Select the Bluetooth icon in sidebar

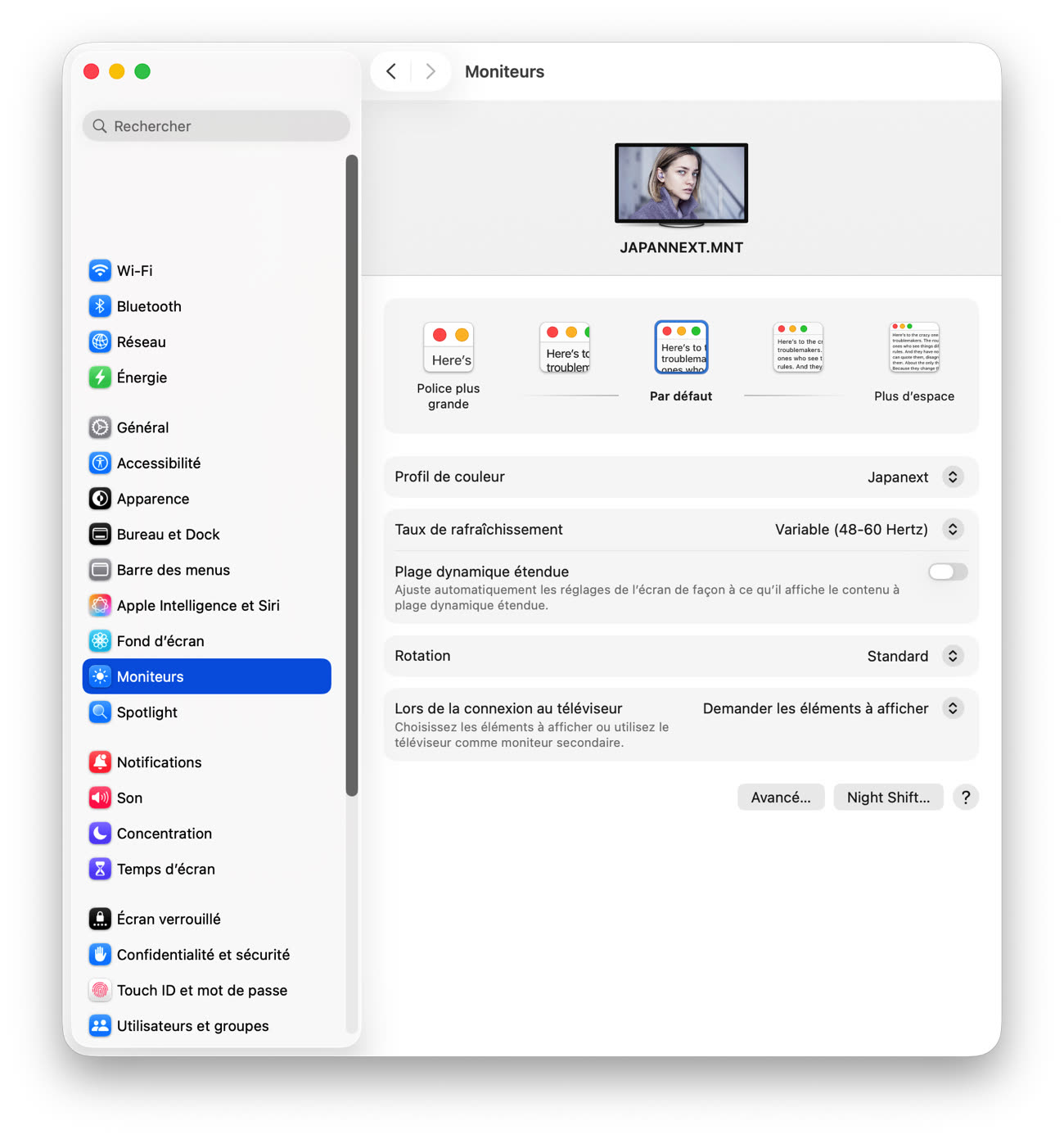pos(100,306)
